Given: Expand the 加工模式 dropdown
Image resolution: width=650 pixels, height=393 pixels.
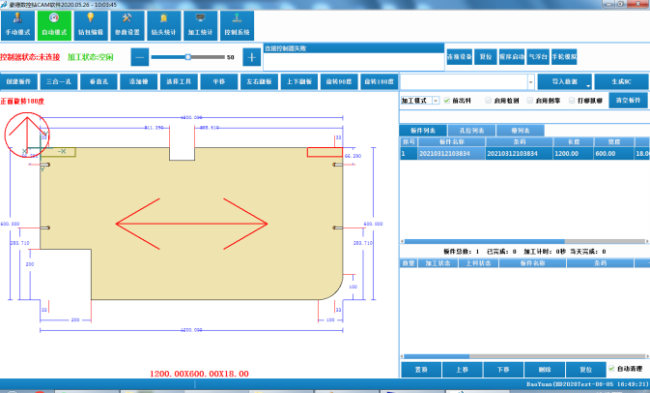Looking at the screenshot, I should click(x=435, y=101).
